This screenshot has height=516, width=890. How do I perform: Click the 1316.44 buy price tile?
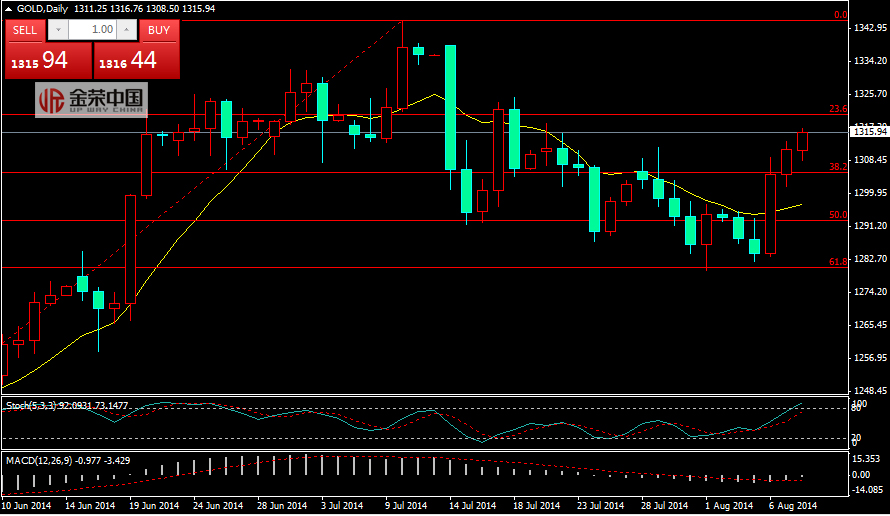(x=137, y=61)
